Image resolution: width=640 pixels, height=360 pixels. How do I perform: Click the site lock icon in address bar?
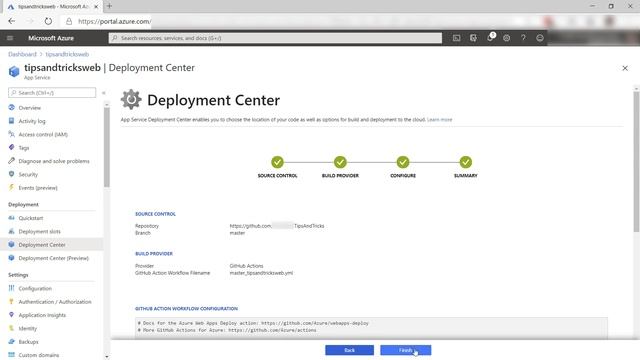(x=69, y=21)
